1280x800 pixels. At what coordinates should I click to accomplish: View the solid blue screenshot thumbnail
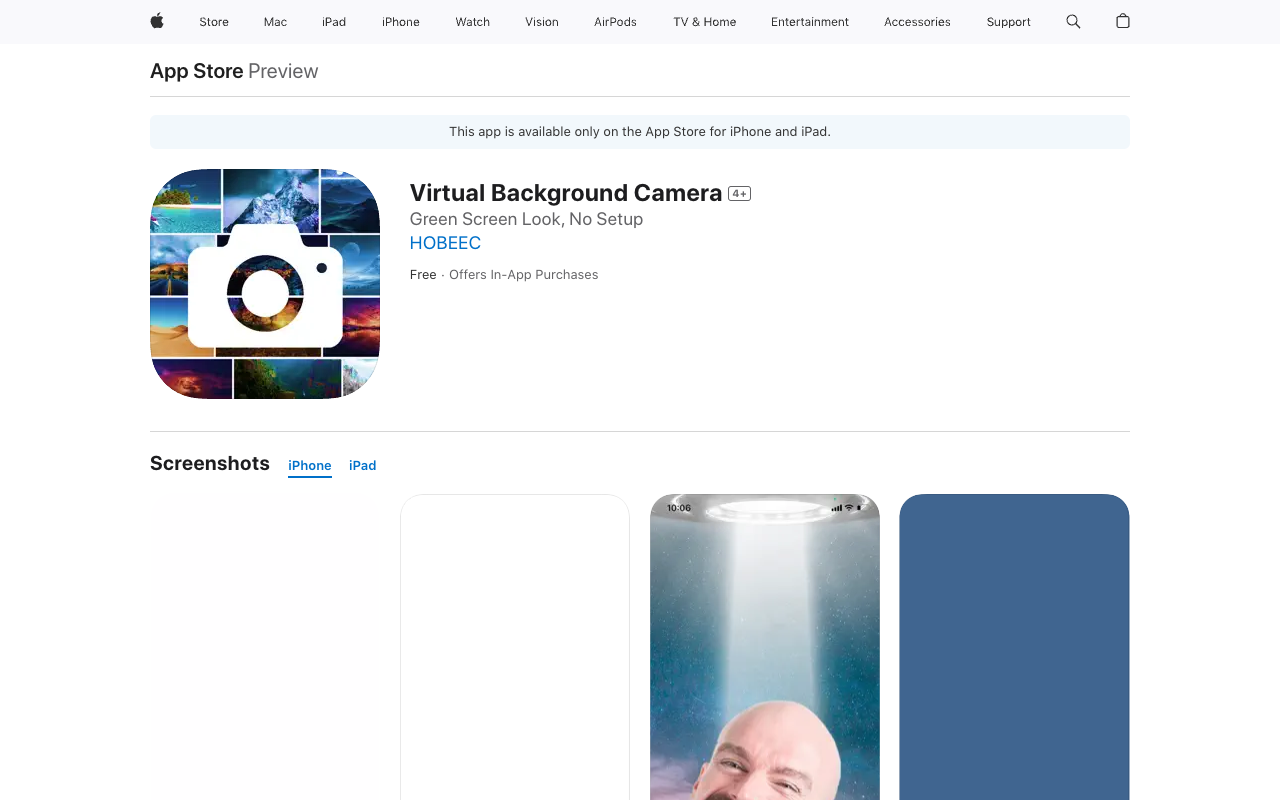click(x=1014, y=647)
